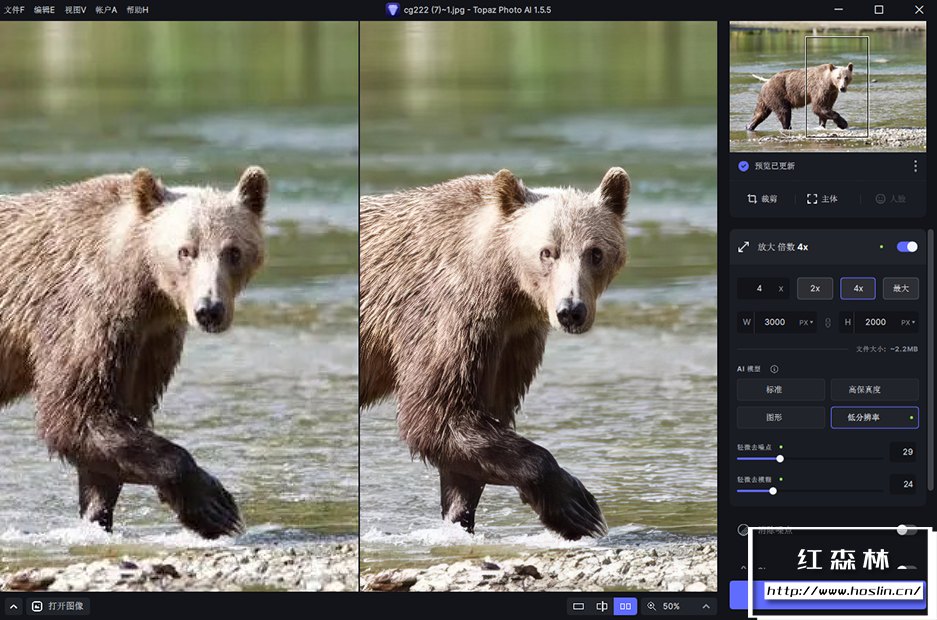
Task: Expand the 50% zoom level menu
Action: [x=706, y=606]
